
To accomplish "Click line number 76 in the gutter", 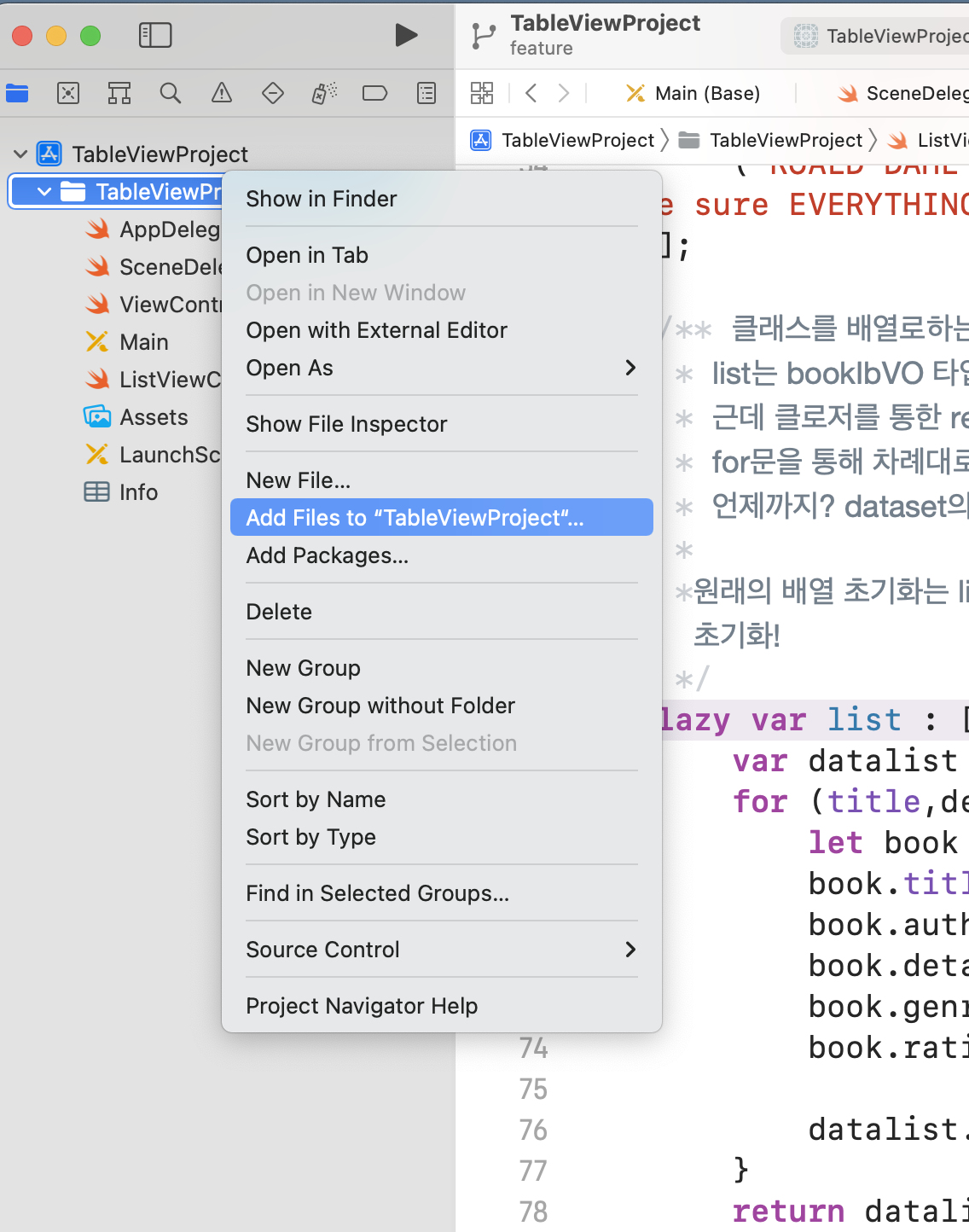I will coord(533,1130).
